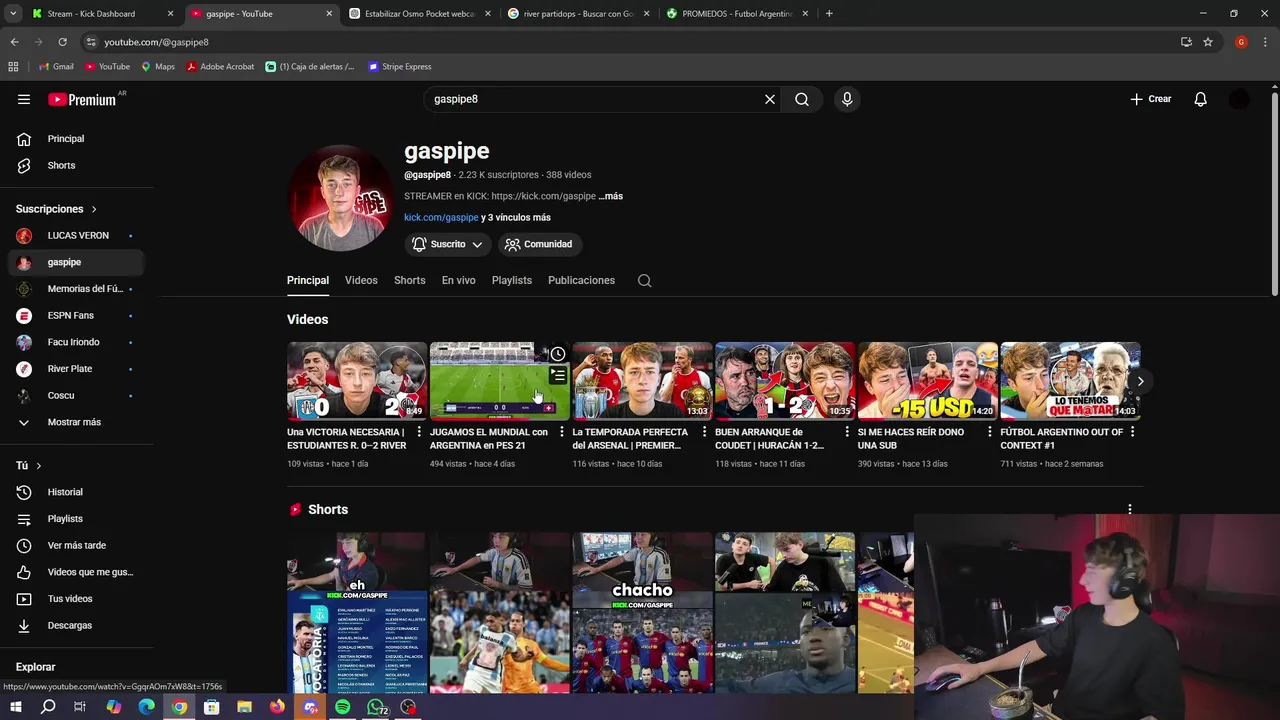Start voice search with microphone icon
Screen dimensions: 1280x720
pos(847,99)
